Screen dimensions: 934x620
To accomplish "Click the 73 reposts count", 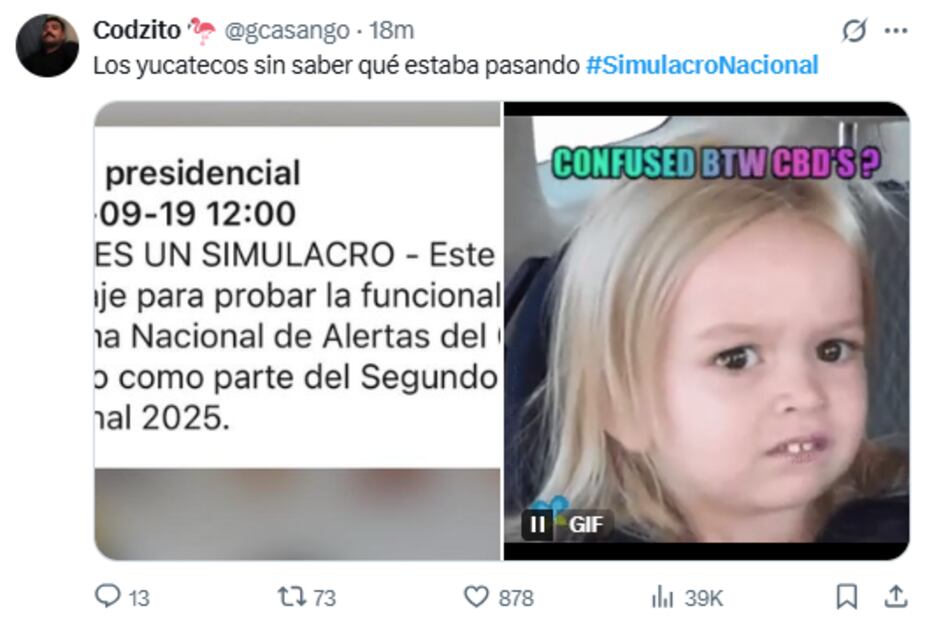I will 325,597.
